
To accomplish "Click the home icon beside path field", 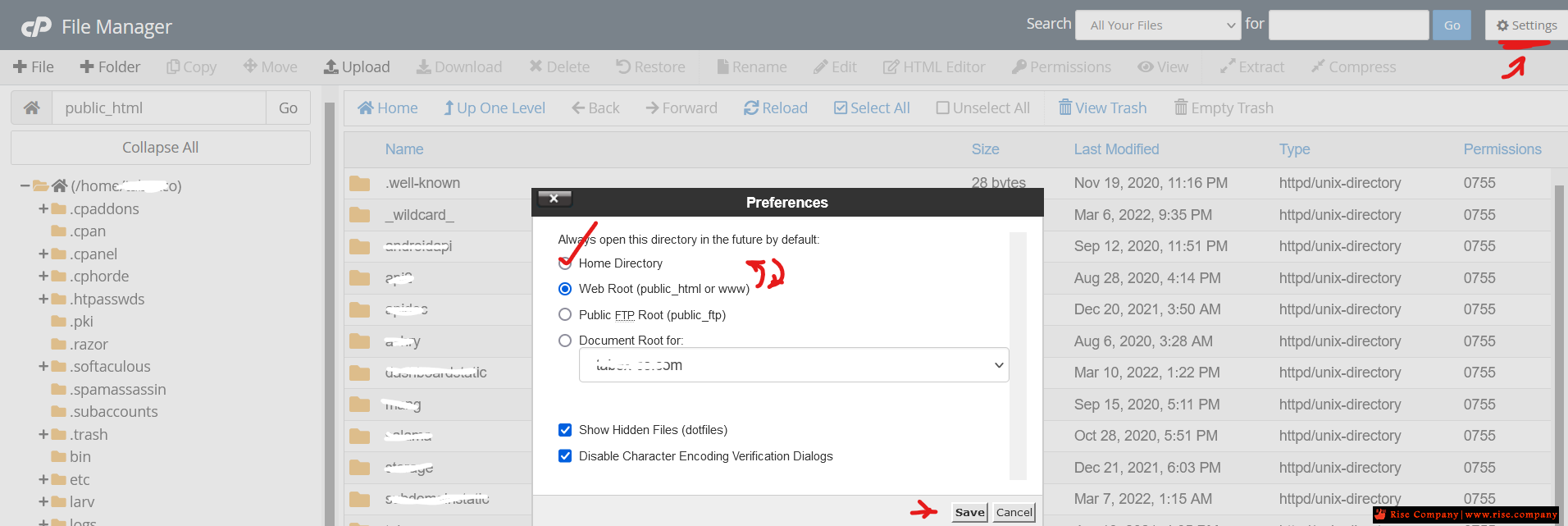I will pyautogui.click(x=32, y=107).
